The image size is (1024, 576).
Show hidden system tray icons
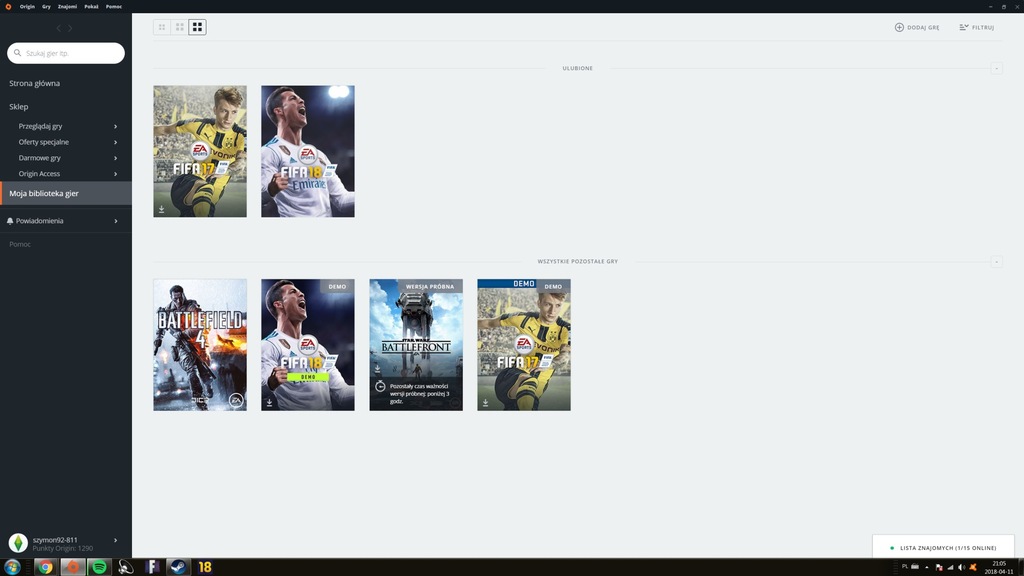[x=927, y=568]
